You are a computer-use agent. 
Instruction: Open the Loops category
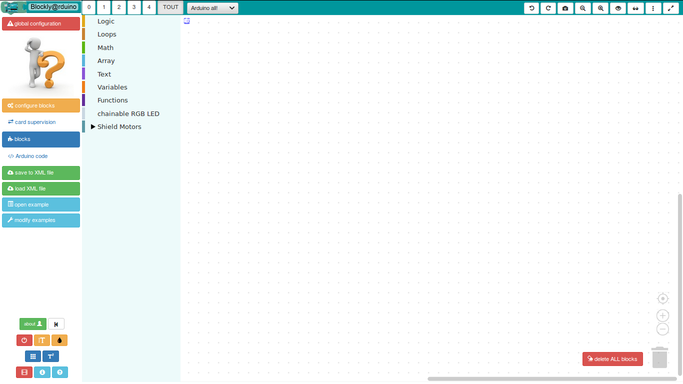[x=107, y=34]
